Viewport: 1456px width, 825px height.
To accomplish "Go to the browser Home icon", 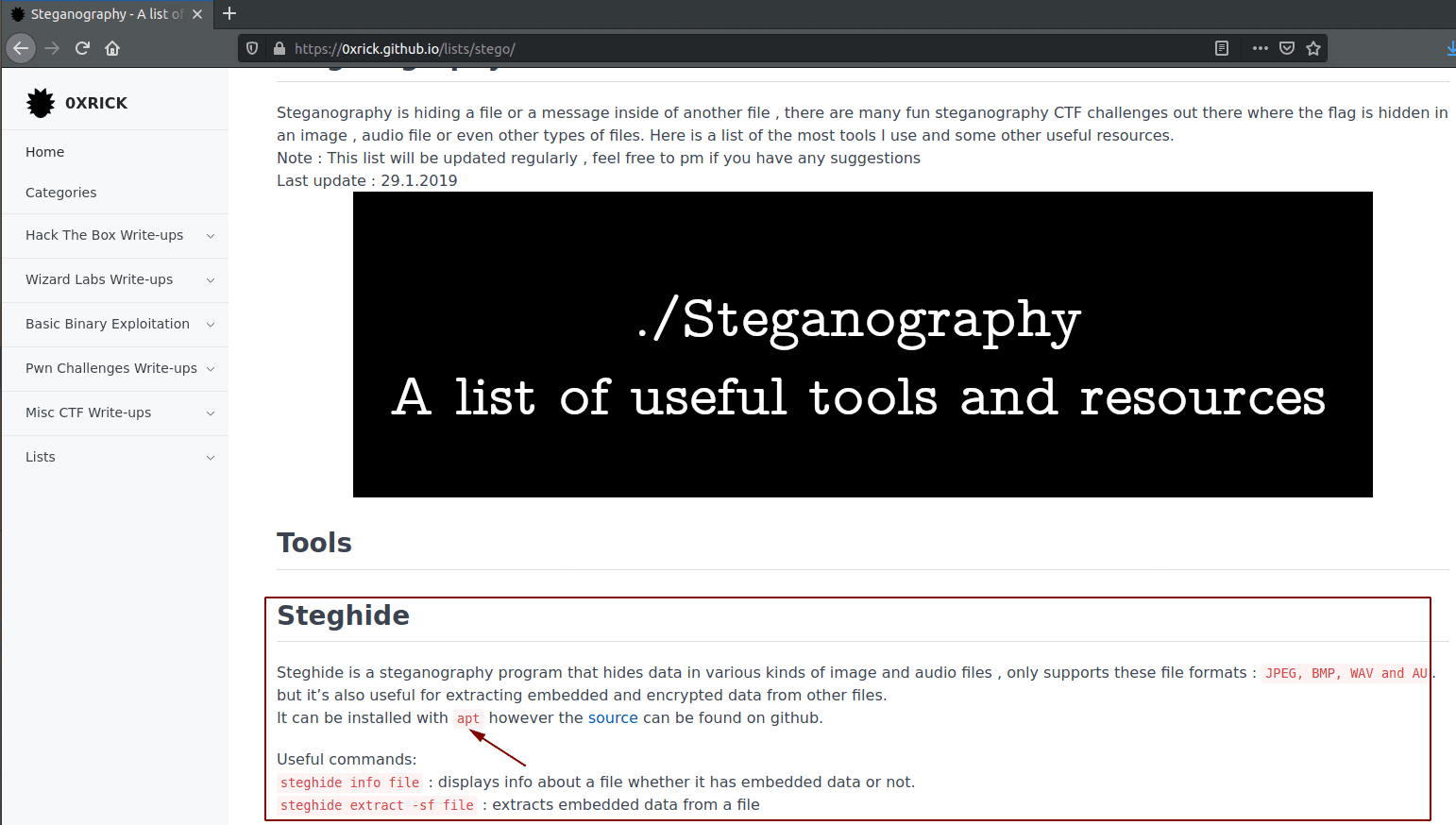I will point(112,48).
